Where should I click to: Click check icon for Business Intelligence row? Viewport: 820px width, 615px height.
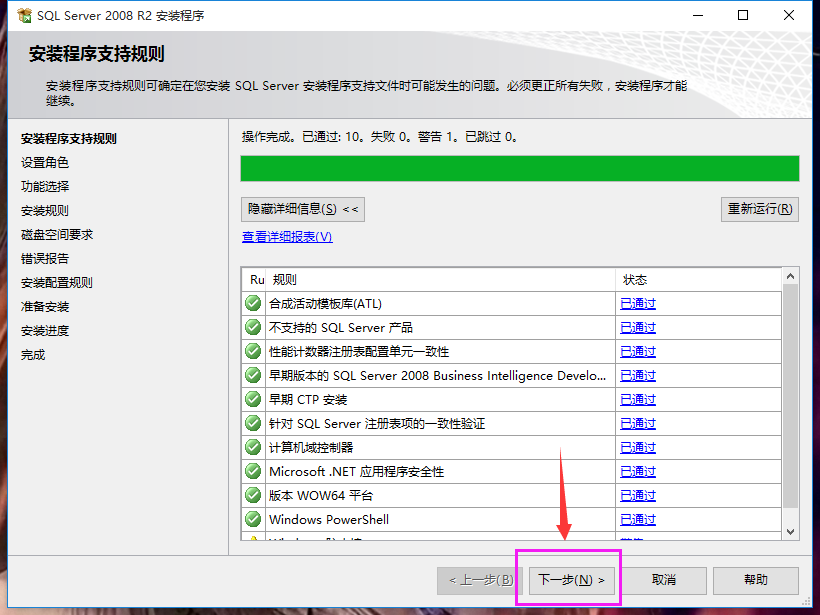tap(253, 375)
